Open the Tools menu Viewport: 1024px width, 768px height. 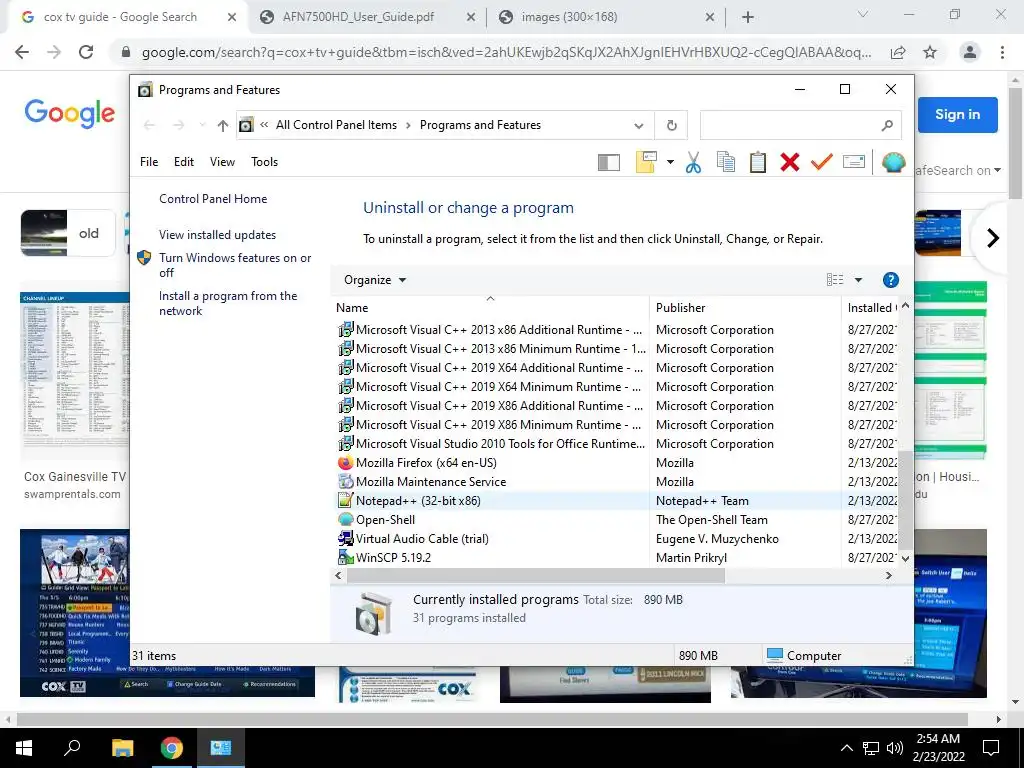pos(264,162)
